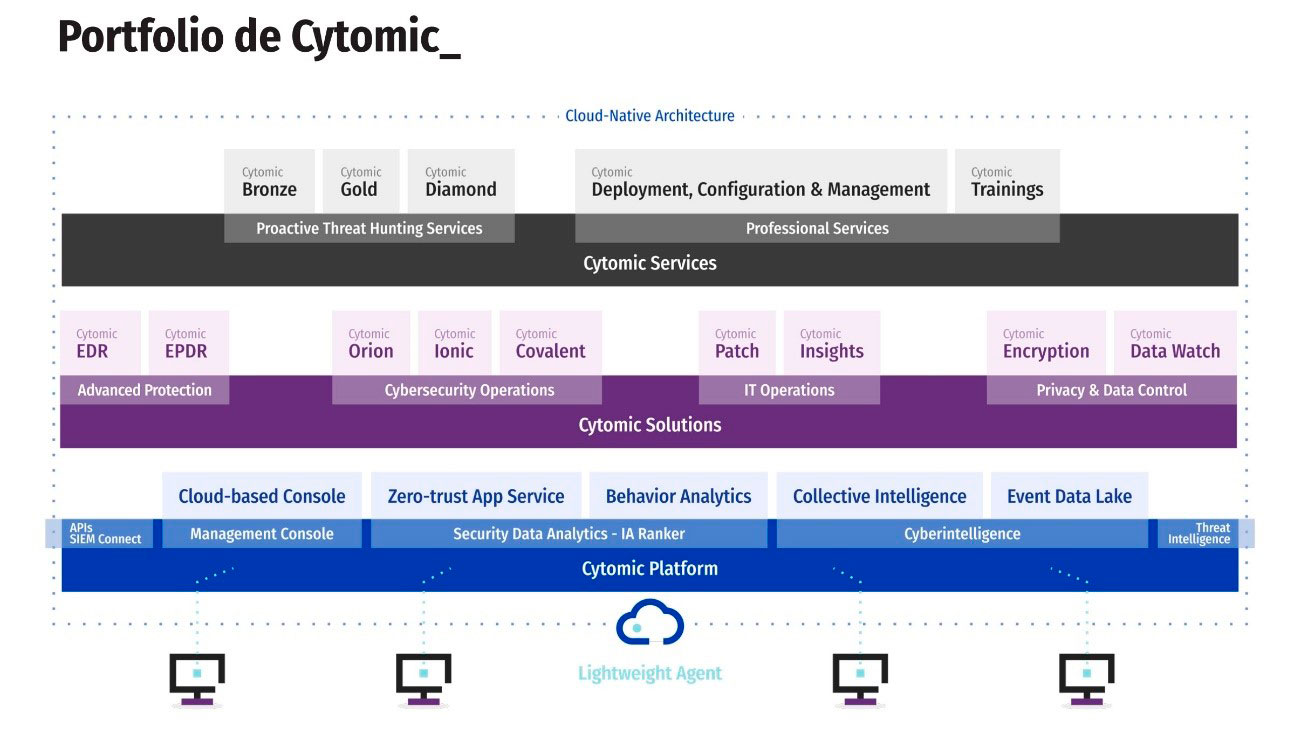Screen dimensions: 1301x755
Task: Click the Threat Intelligence label
Action: pos(1198,534)
